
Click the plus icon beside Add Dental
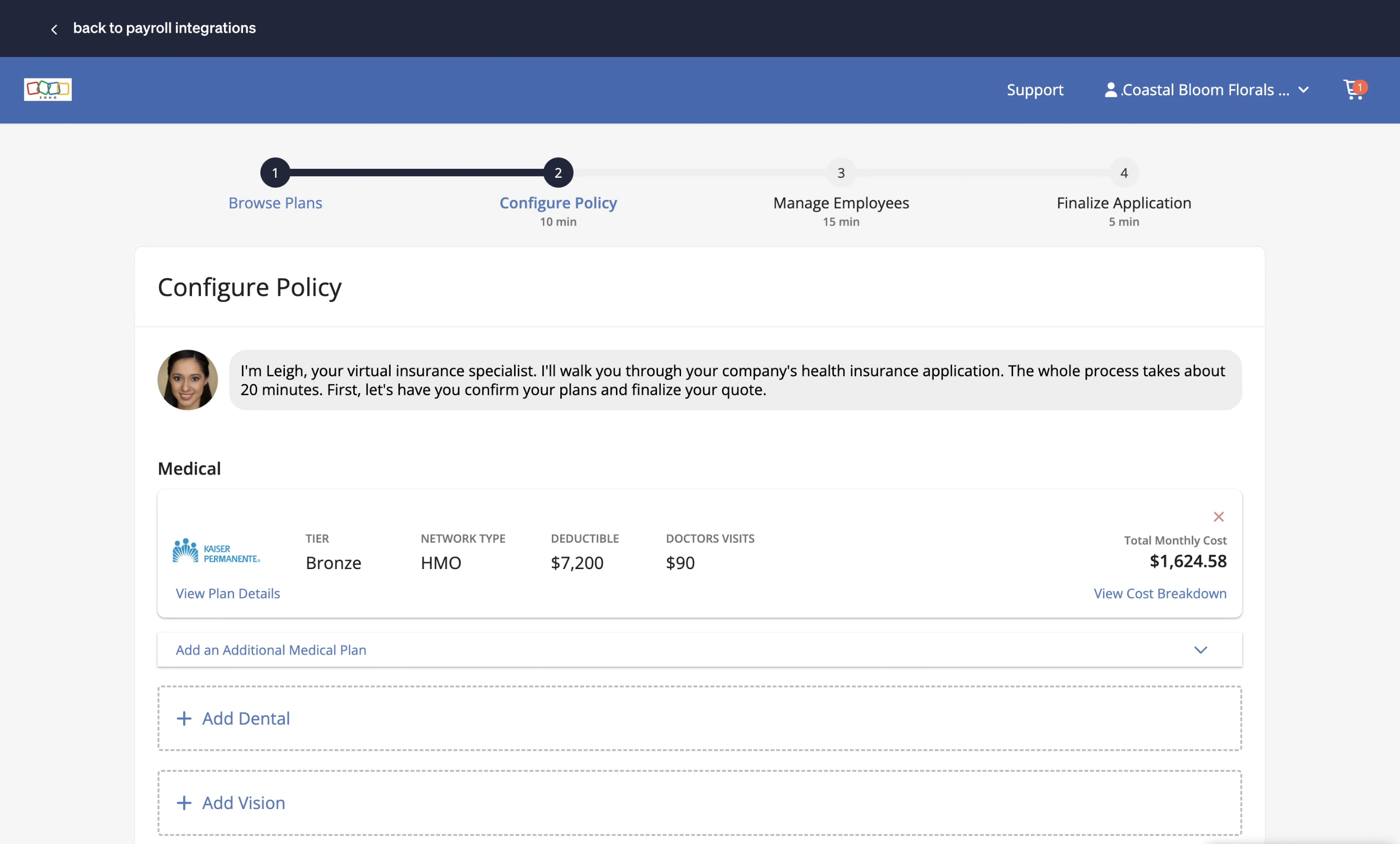pos(184,718)
